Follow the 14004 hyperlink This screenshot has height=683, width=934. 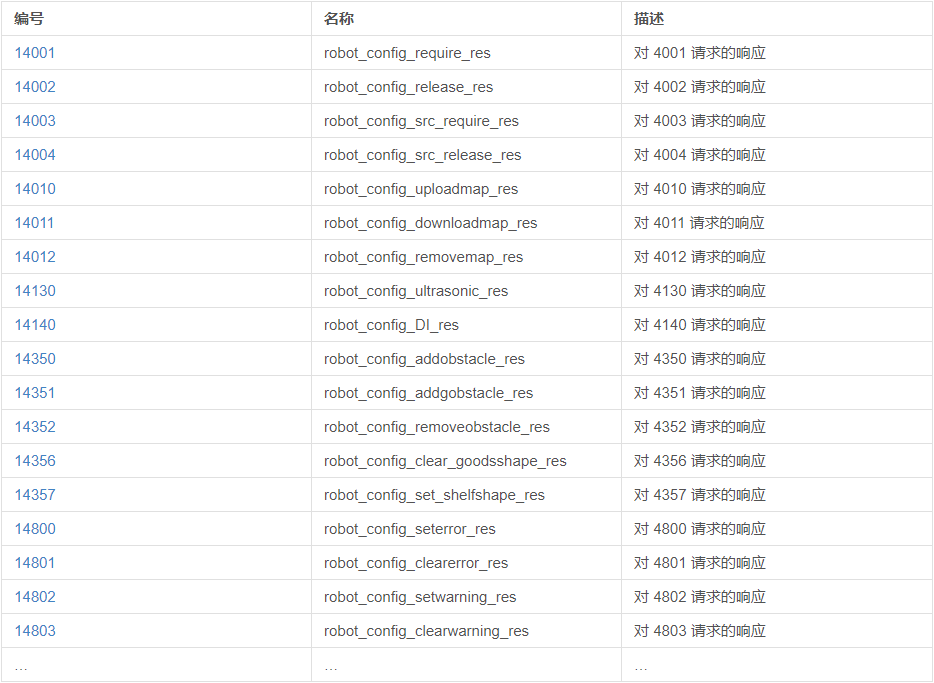coord(35,155)
